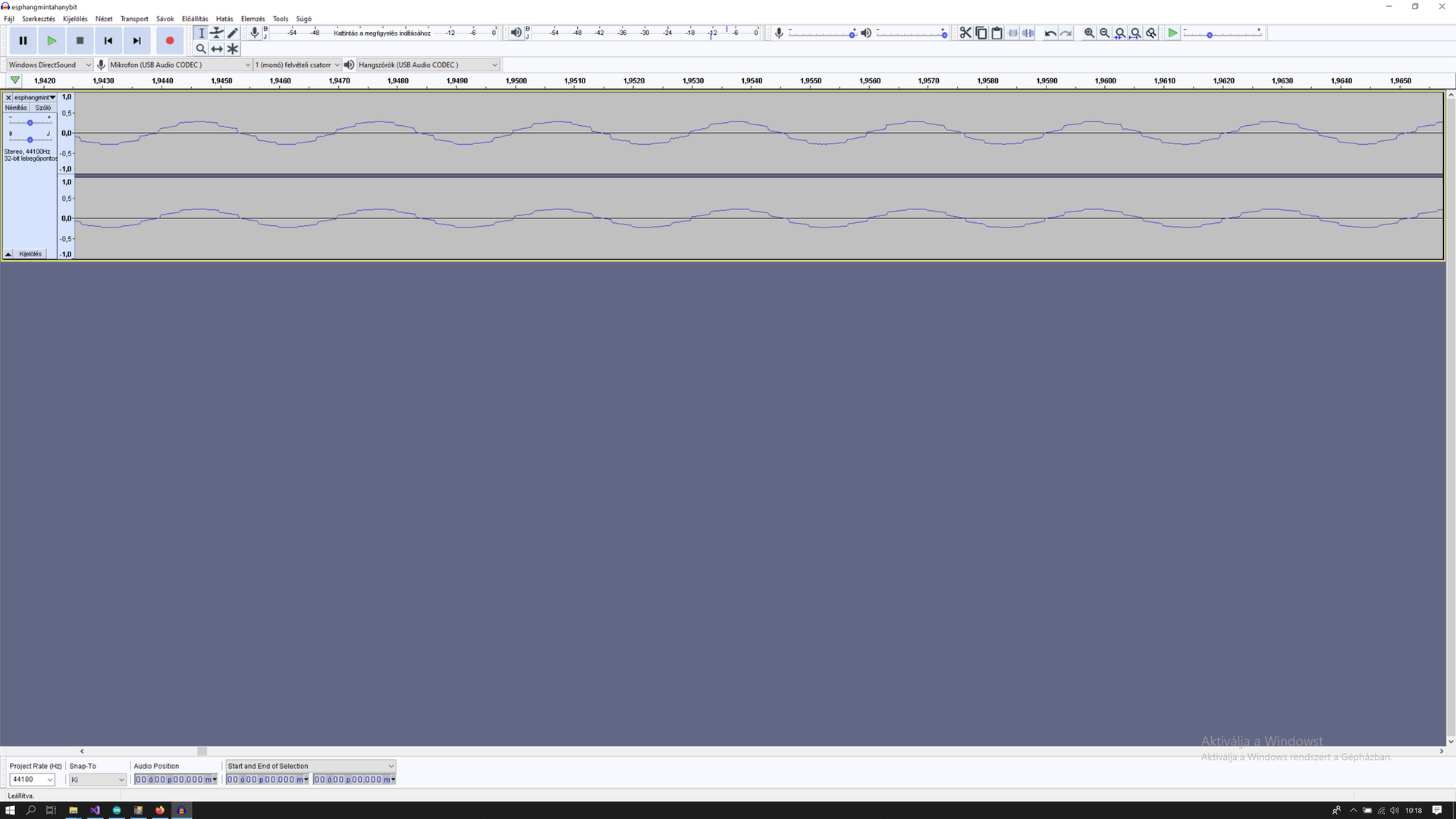1456x819 pixels.
Task: Click the Audio Position time field
Action: tap(174, 780)
